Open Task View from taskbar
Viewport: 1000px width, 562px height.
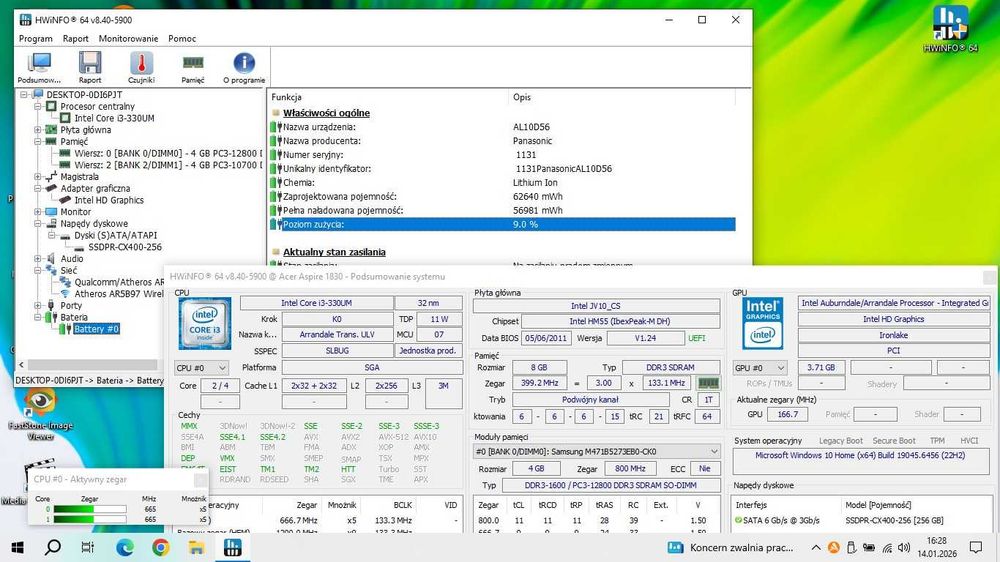click(88, 547)
